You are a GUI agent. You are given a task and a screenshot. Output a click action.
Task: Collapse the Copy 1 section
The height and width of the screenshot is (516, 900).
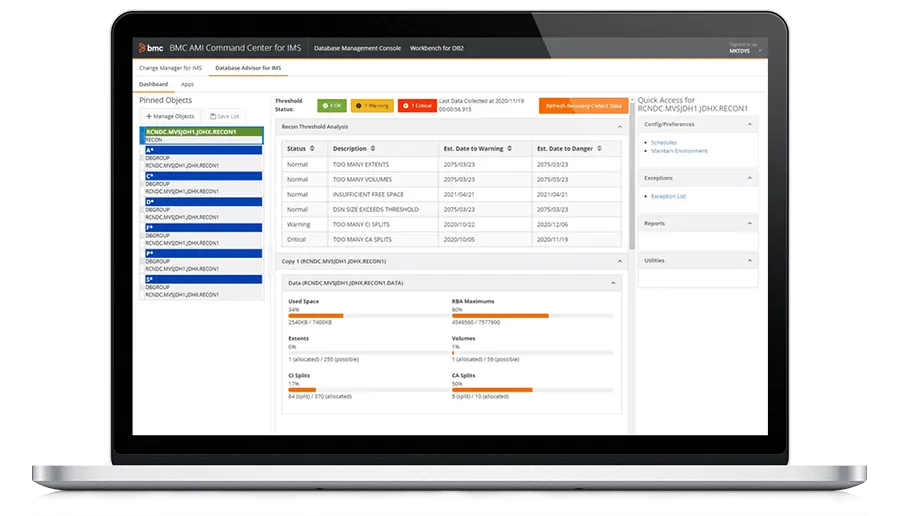(x=619, y=262)
